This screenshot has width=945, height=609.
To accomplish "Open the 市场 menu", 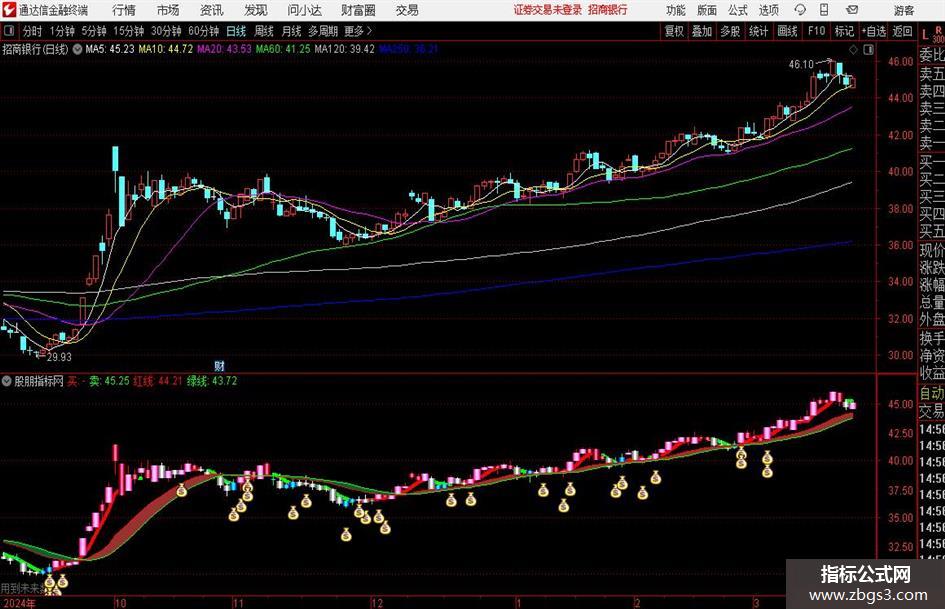I will pos(168,10).
